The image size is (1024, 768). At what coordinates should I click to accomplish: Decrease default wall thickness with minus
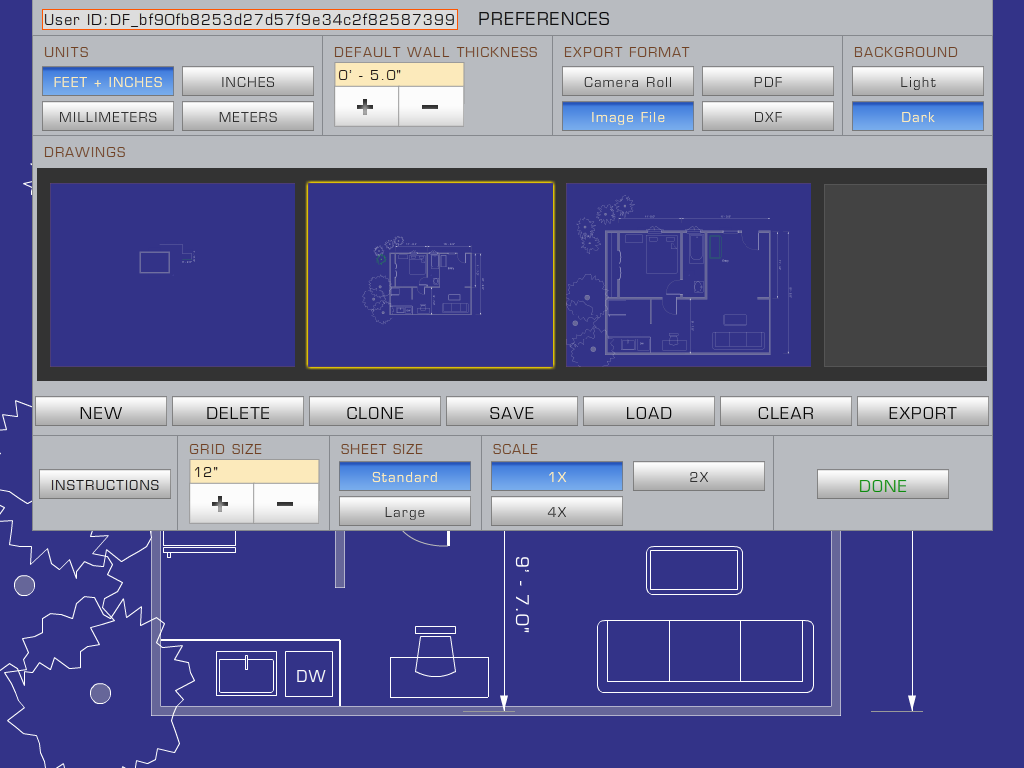point(430,106)
